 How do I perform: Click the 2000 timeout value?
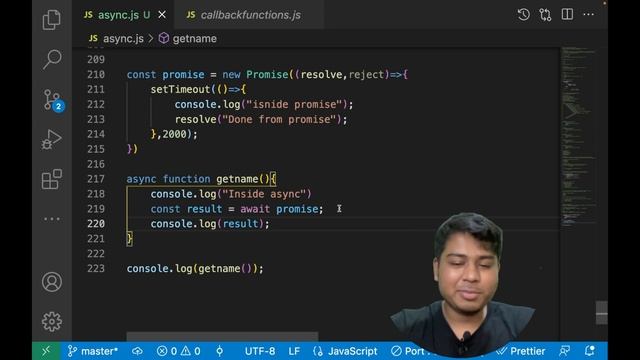[174, 134]
